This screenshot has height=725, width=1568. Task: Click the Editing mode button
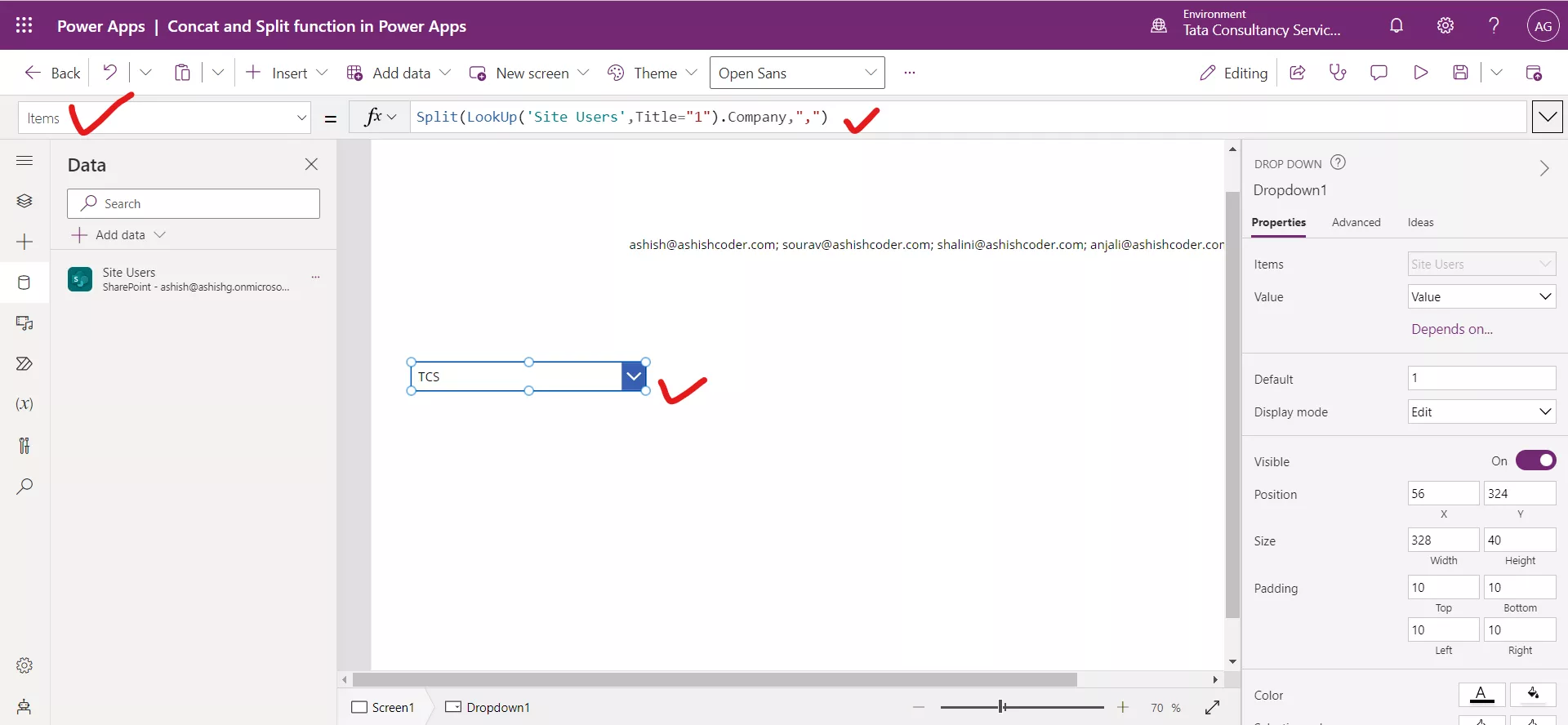(x=1233, y=73)
